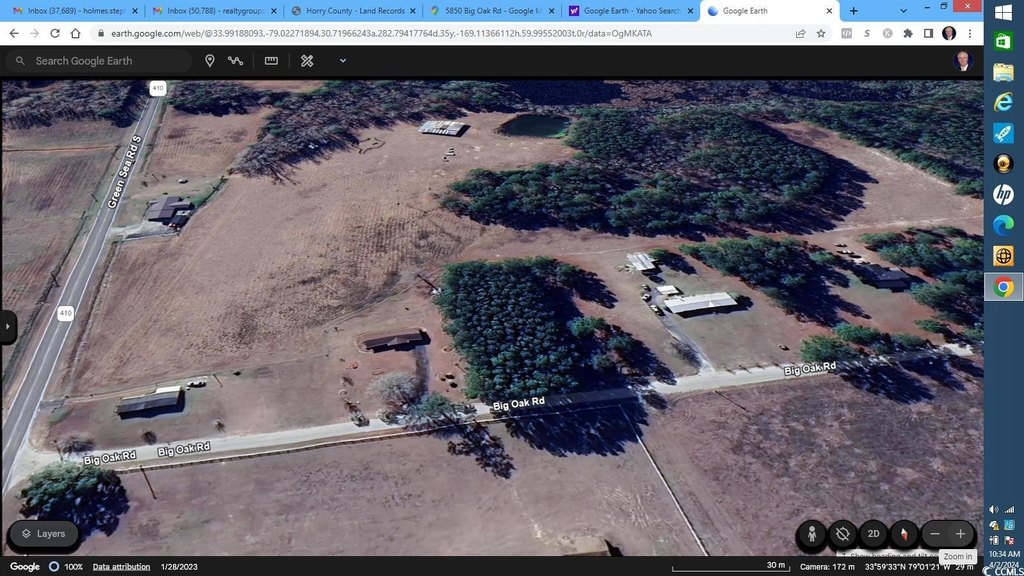The height and width of the screenshot is (576, 1024).
Task: Select the draw path or polygon tool
Action: click(x=236, y=61)
